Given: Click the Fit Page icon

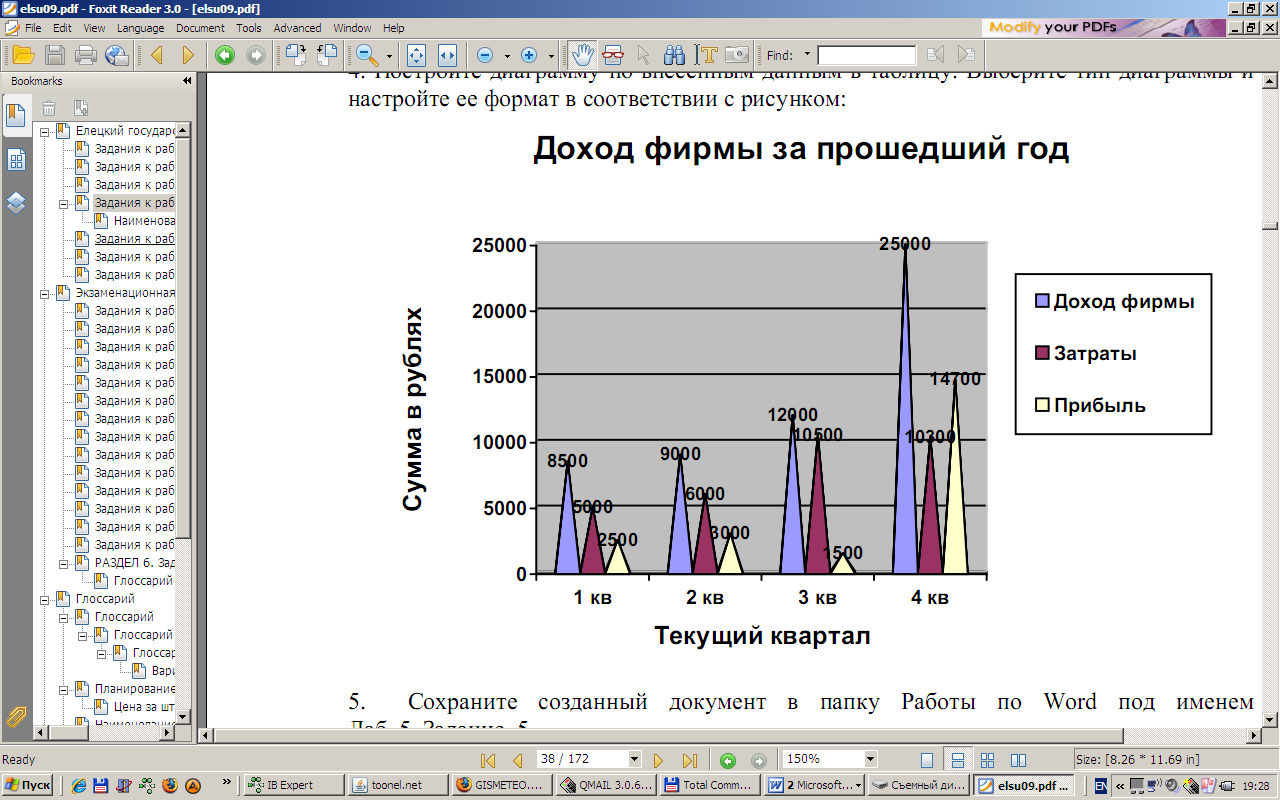Looking at the screenshot, I should (417, 55).
